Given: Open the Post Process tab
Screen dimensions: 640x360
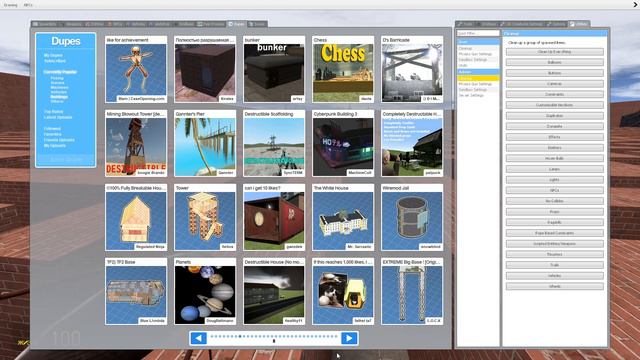Looking at the screenshot, I should click(x=211, y=24).
